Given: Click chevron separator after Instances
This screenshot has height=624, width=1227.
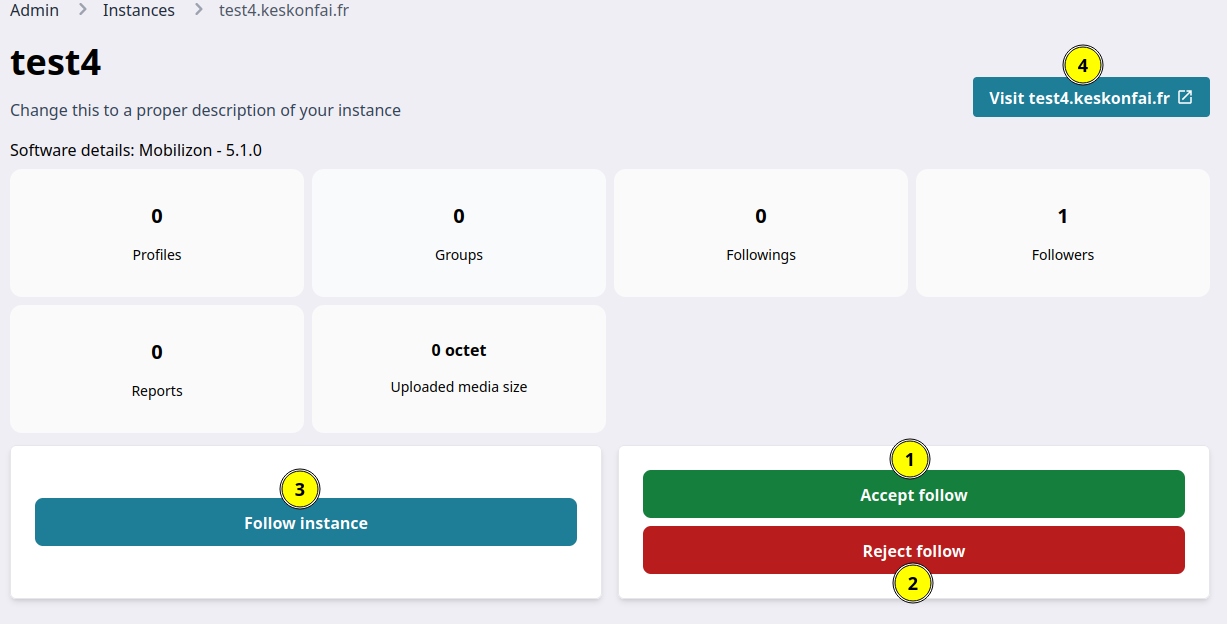Looking at the screenshot, I should [198, 10].
